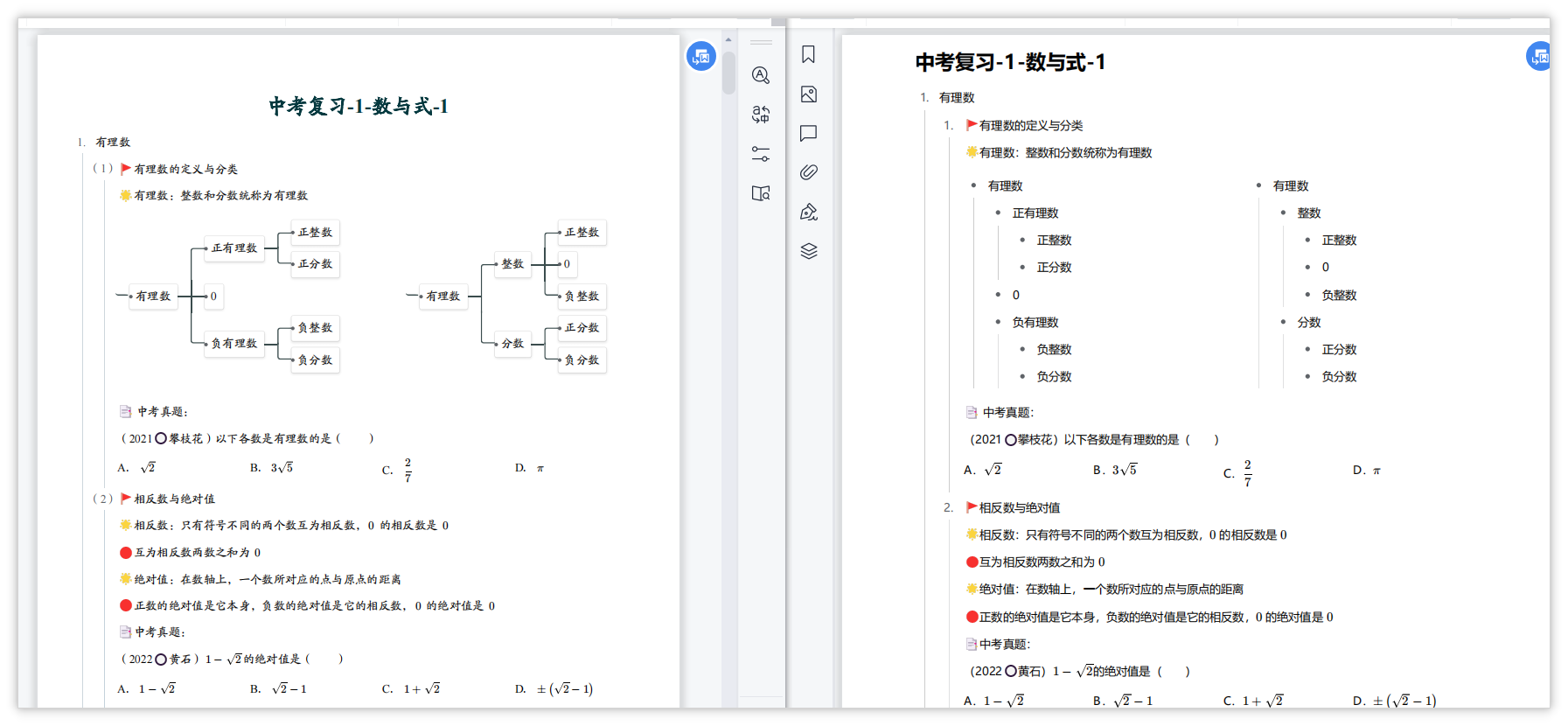Open the book search reading icon
1568x726 pixels.
click(x=761, y=193)
